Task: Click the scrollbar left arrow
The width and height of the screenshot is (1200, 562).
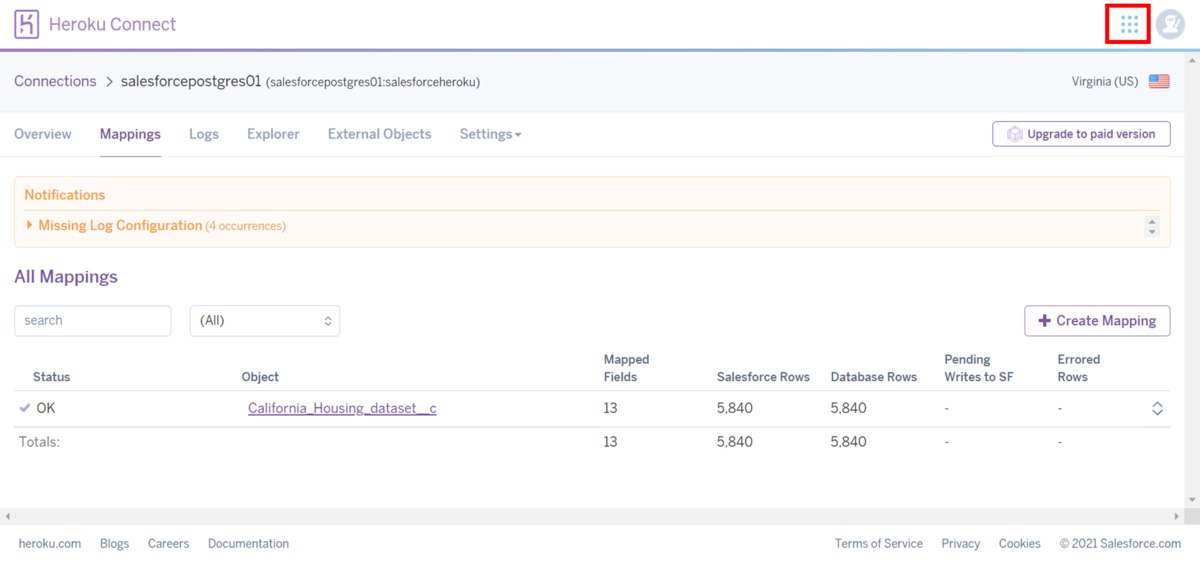Action: tap(7, 516)
